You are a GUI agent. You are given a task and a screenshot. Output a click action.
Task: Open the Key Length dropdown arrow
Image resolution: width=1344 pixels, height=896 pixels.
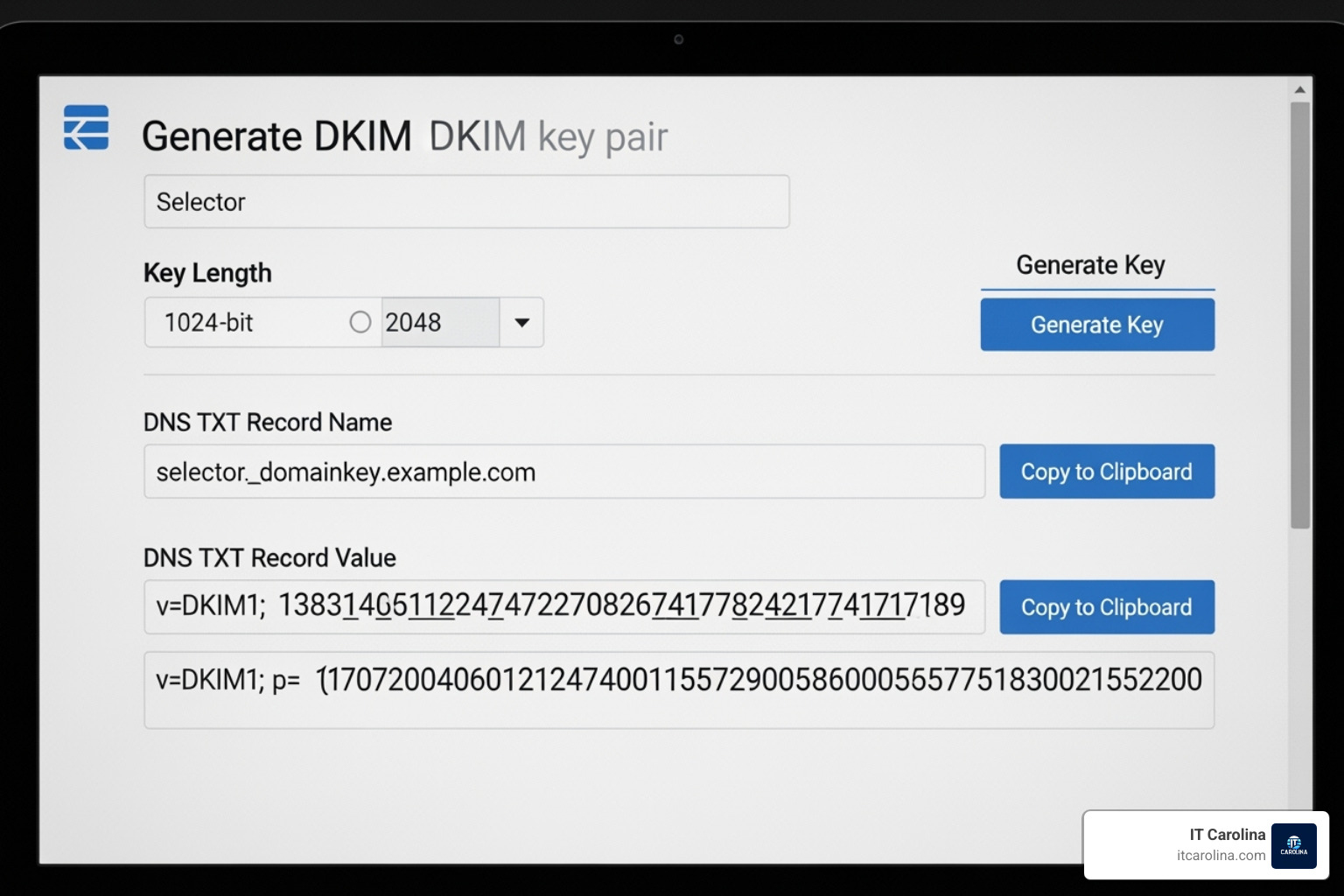point(521,323)
